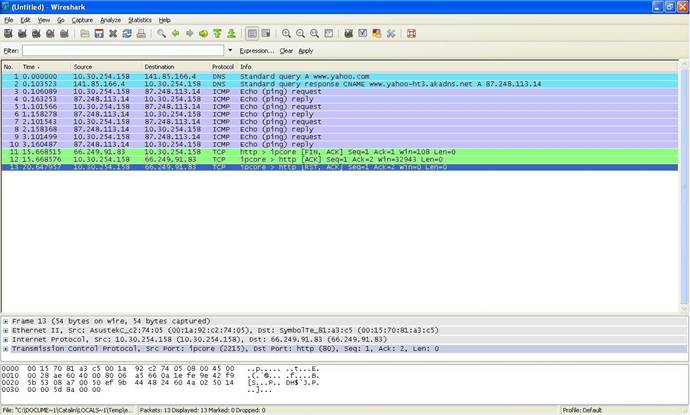
Task: Open the File menu
Action: click(x=8, y=20)
